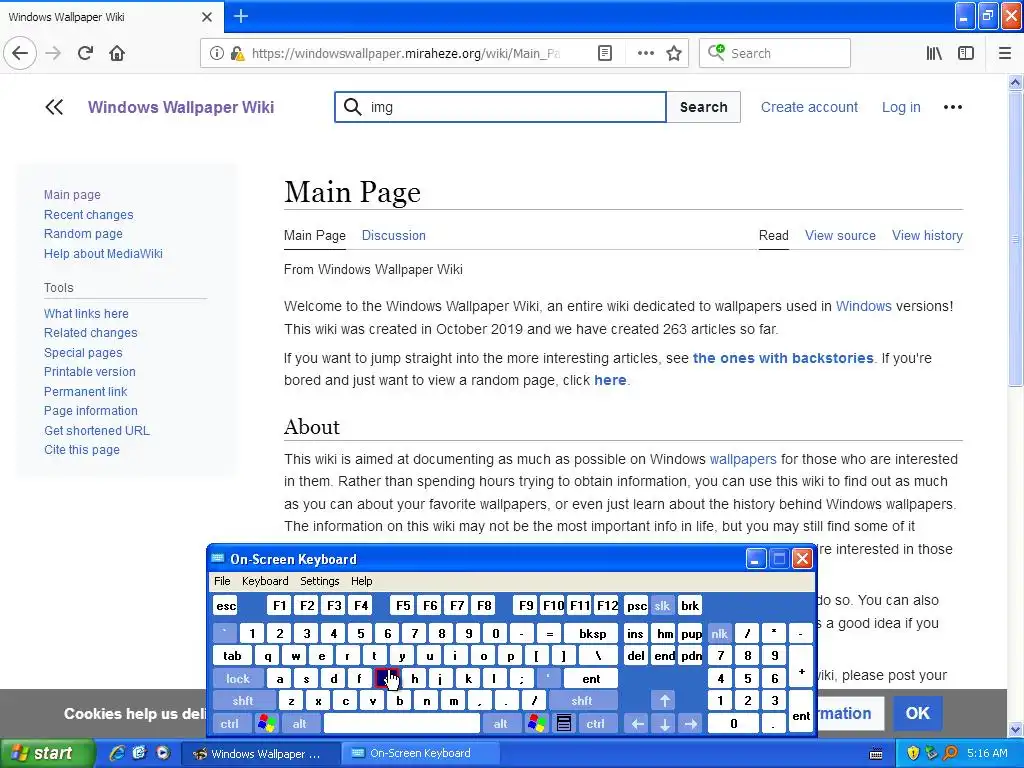Image resolution: width=1024 pixels, height=768 pixels.
Task: Click the esc key on On-Screen Keyboard
Action: [226, 605]
